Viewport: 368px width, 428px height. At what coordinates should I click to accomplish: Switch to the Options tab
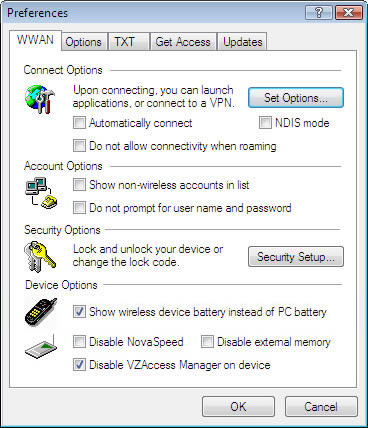pyautogui.click(x=84, y=42)
